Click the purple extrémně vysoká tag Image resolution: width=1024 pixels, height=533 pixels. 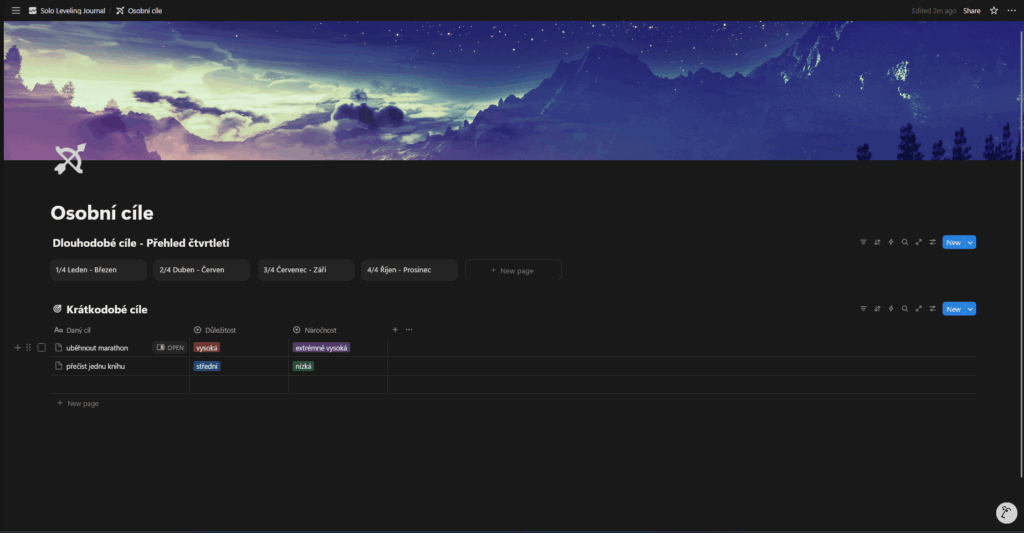point(321,348)
